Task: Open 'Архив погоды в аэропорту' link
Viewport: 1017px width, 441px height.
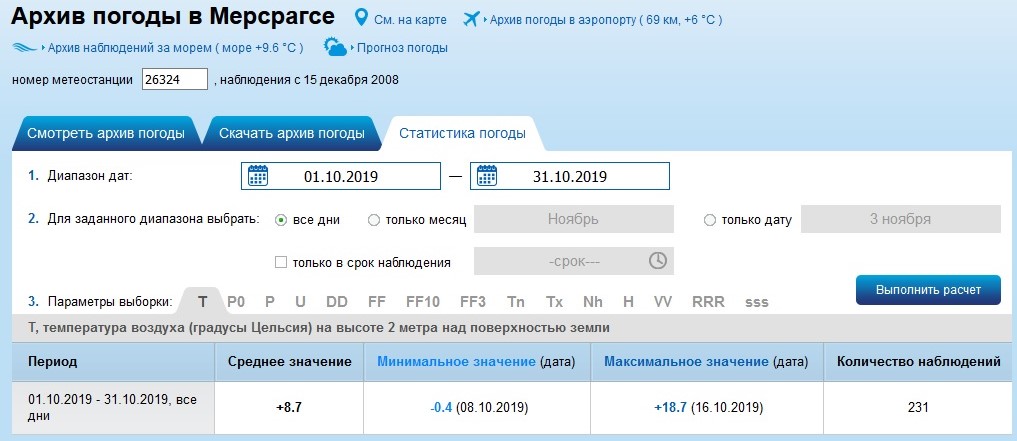Action: coord(606,20)
